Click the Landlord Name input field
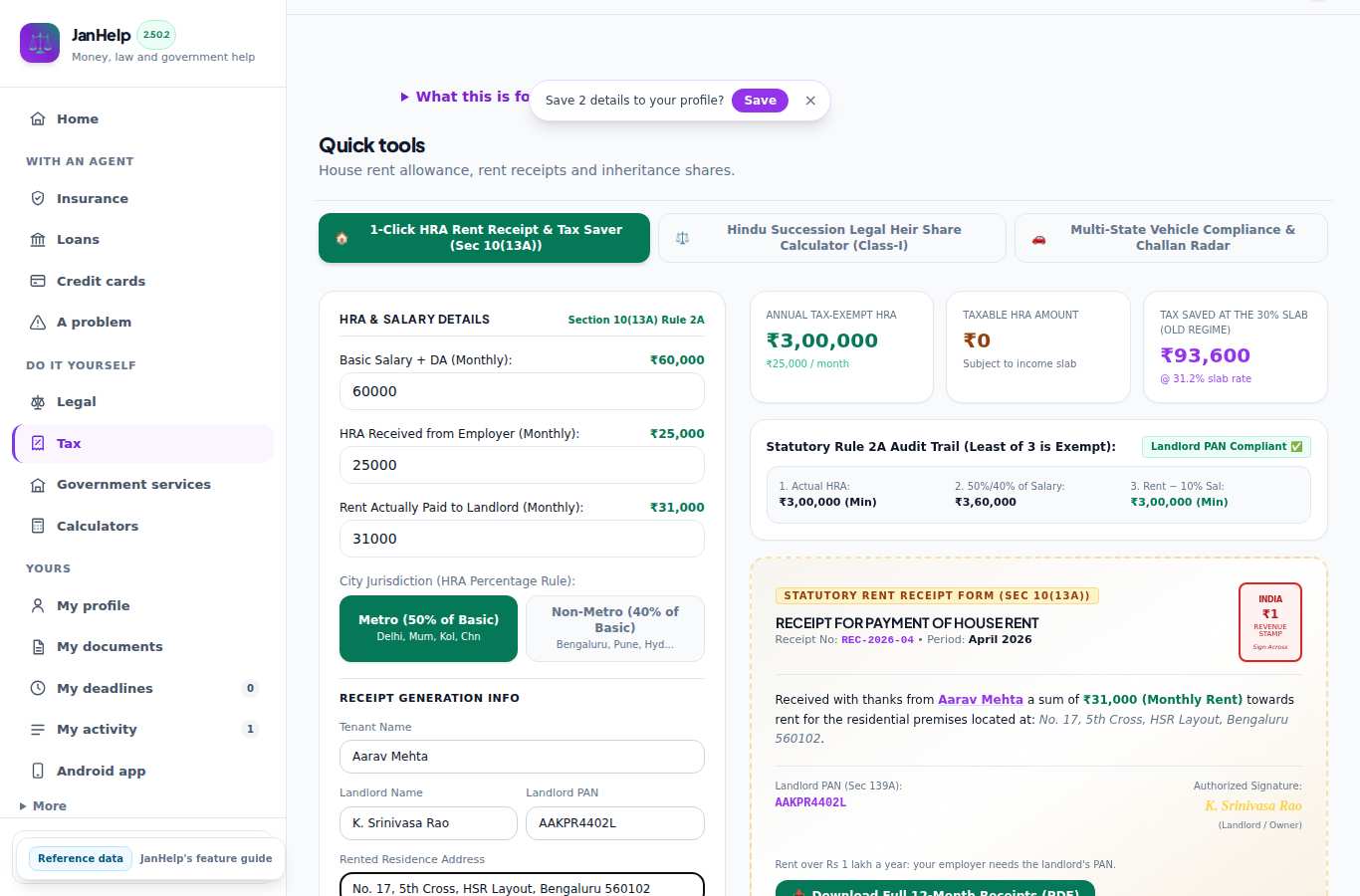Screen dimensions: 1360x896 point(428,823)
